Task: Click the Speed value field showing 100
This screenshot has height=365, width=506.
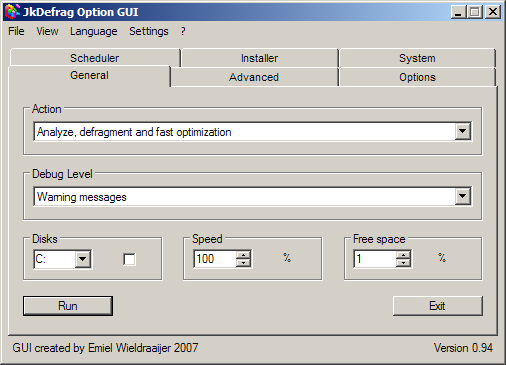Action: (x=215, y=259)
